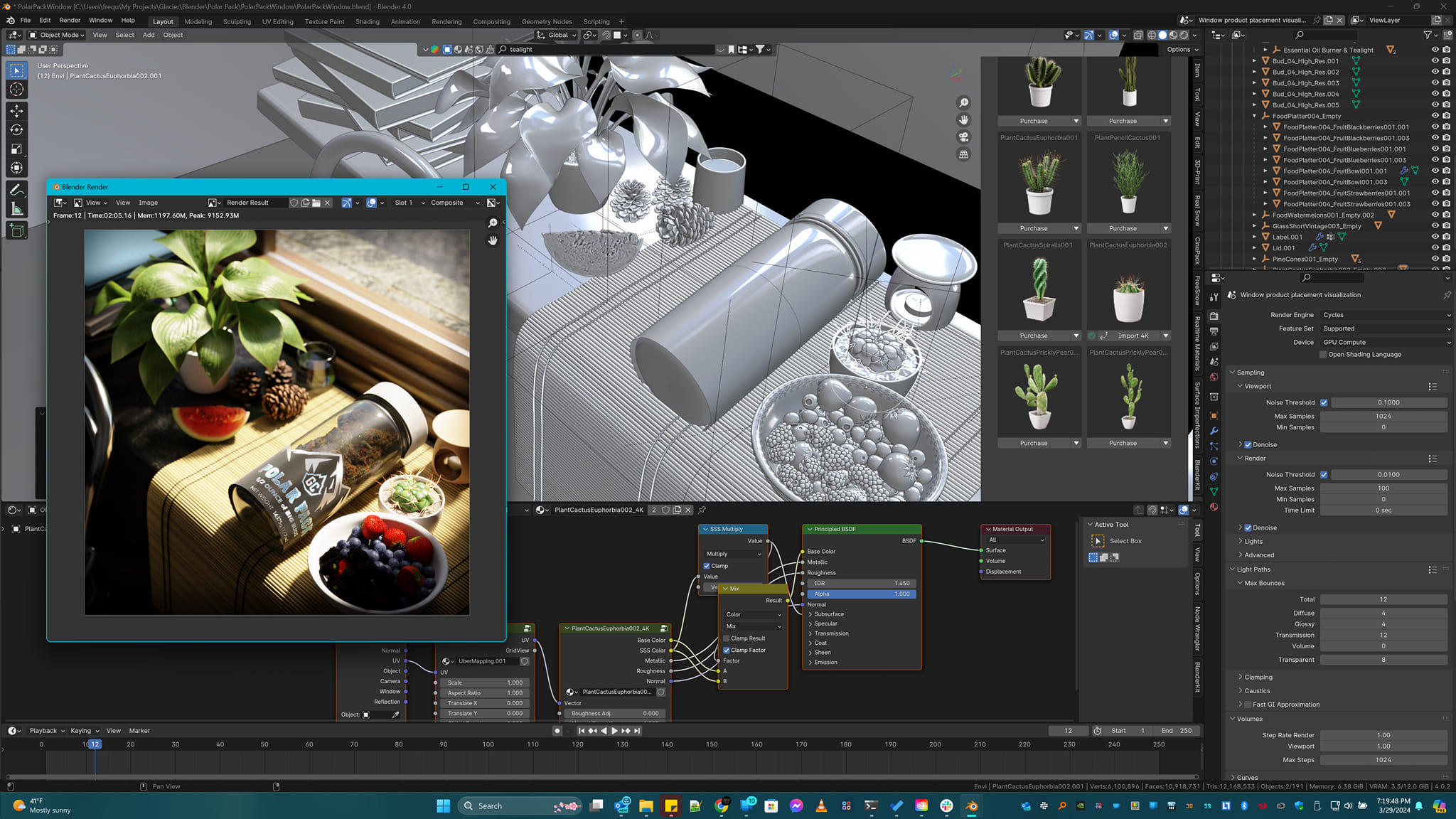
Task: Click pan hand icon in Blender Render window
Action: (x=493, y=241)
